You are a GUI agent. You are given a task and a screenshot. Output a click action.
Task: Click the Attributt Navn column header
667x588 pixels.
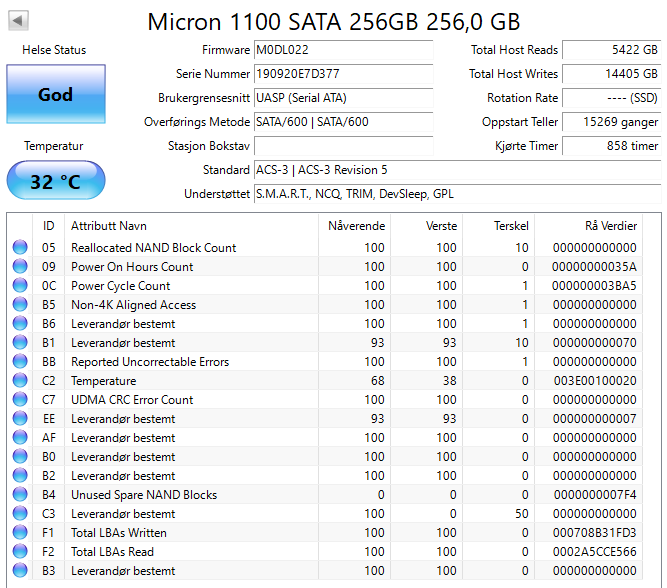click(x=191, y=225)
